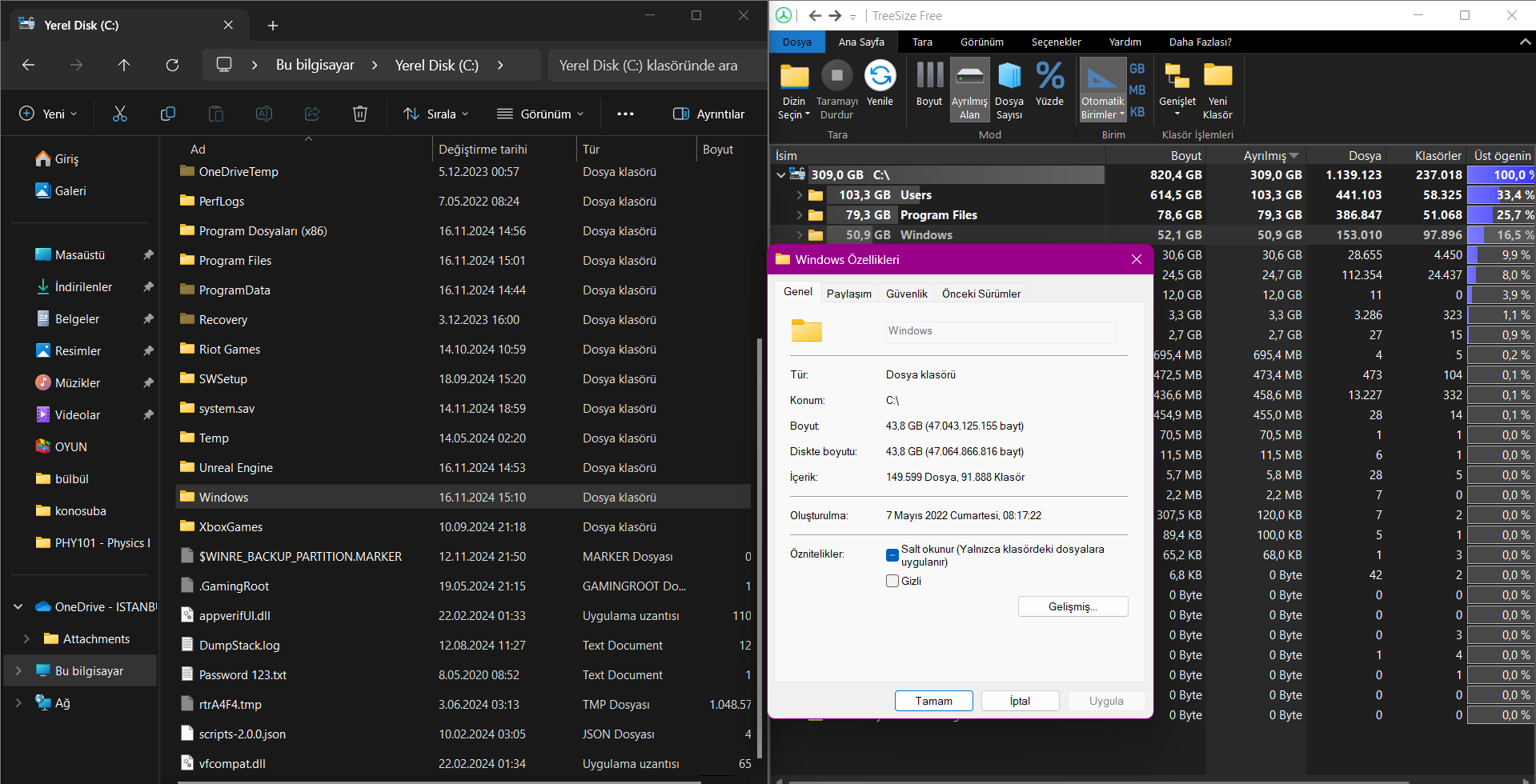Expand the Users folder in TreeSize
The image size is (1536, 784).
tap(799, 194)
